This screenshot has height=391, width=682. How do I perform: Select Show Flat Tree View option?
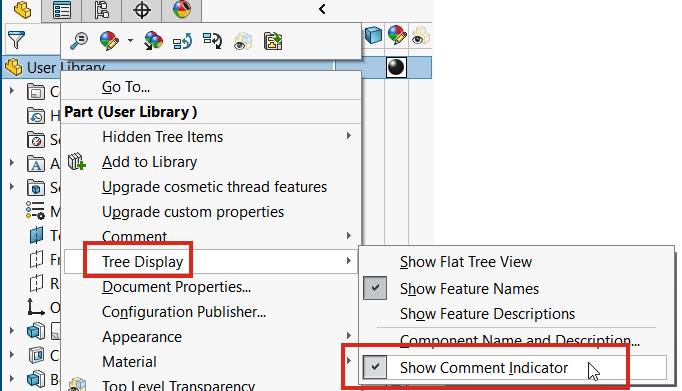pyautogui.click(x=466, y=262)
